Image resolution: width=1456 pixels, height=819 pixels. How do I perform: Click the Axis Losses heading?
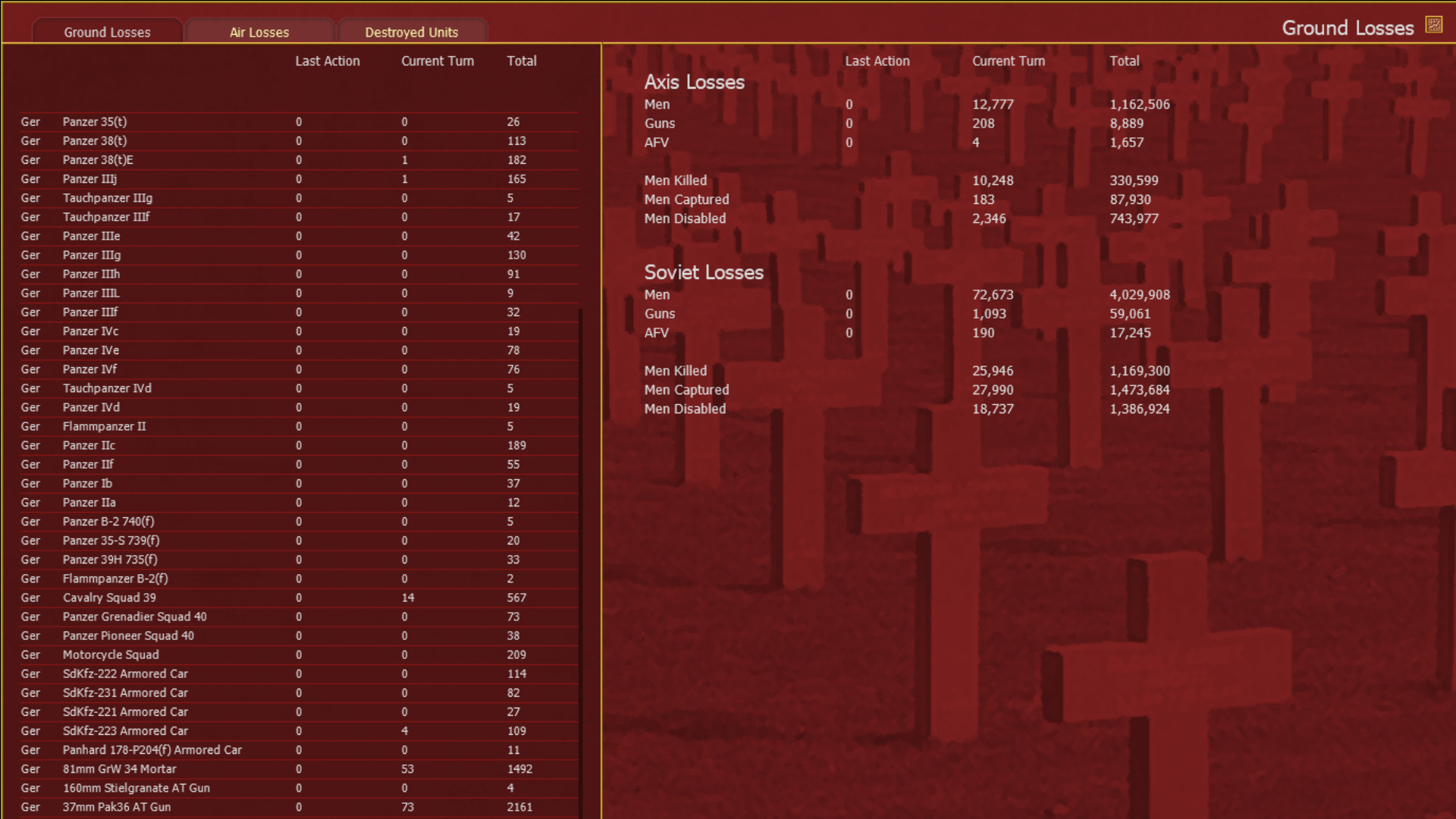point(694,82)
